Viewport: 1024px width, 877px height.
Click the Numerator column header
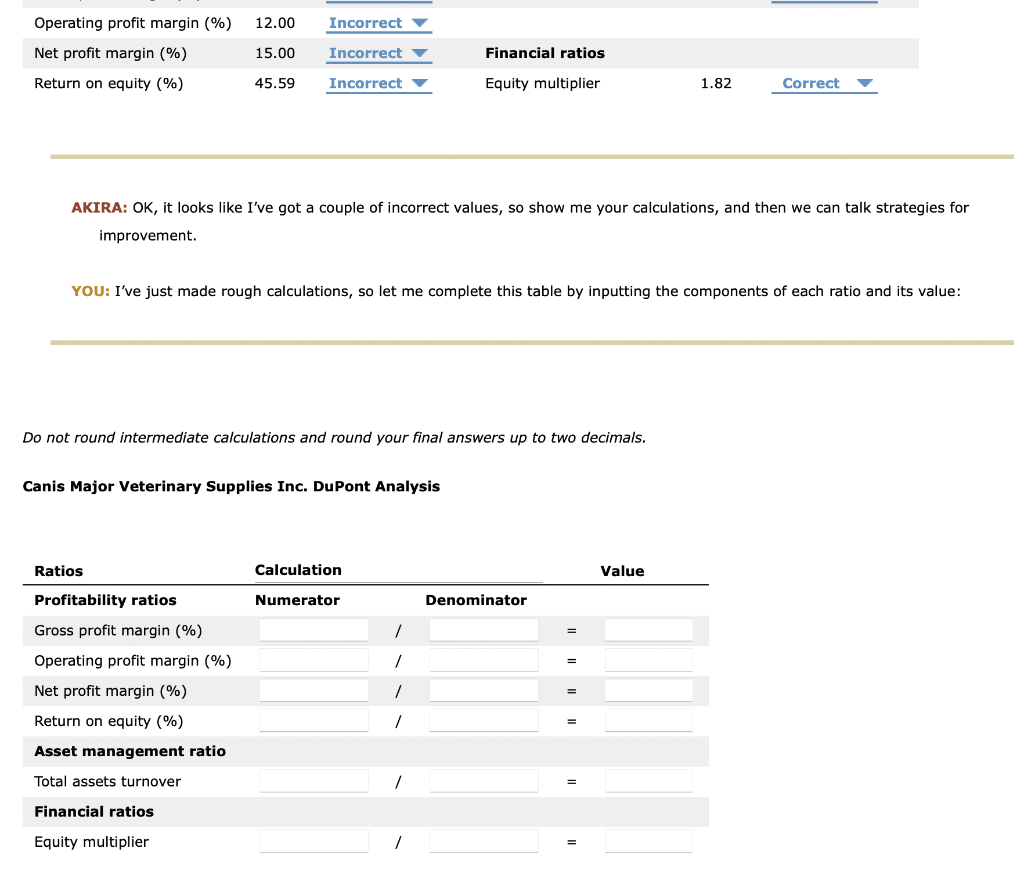(297, 600)
